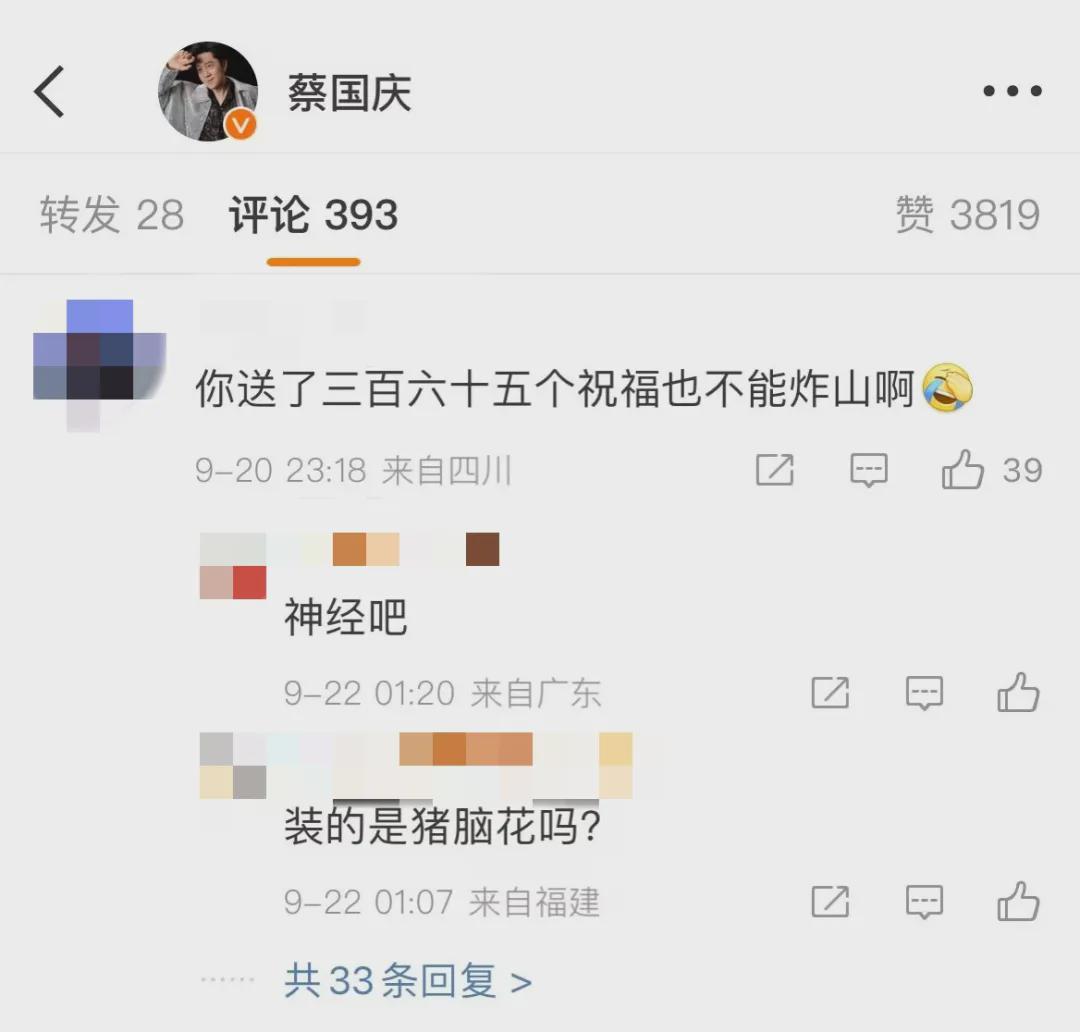Viewport: 1080px width, 1032px height.
Task: Tap the back arrow icon
Action: 50,92
